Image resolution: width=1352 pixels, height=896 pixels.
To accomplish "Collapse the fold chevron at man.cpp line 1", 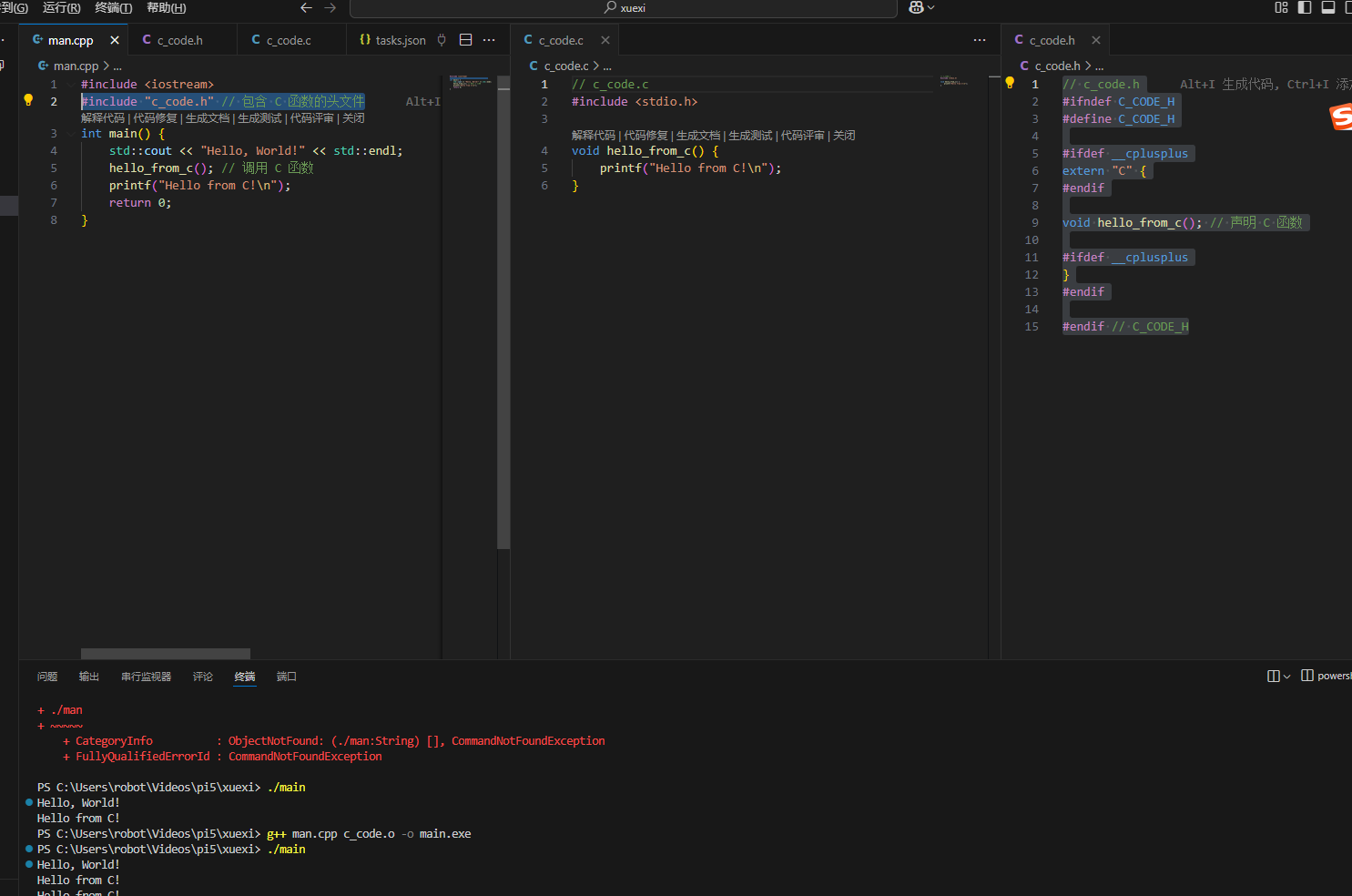I will pyautogui.click(x=70, y=84).
